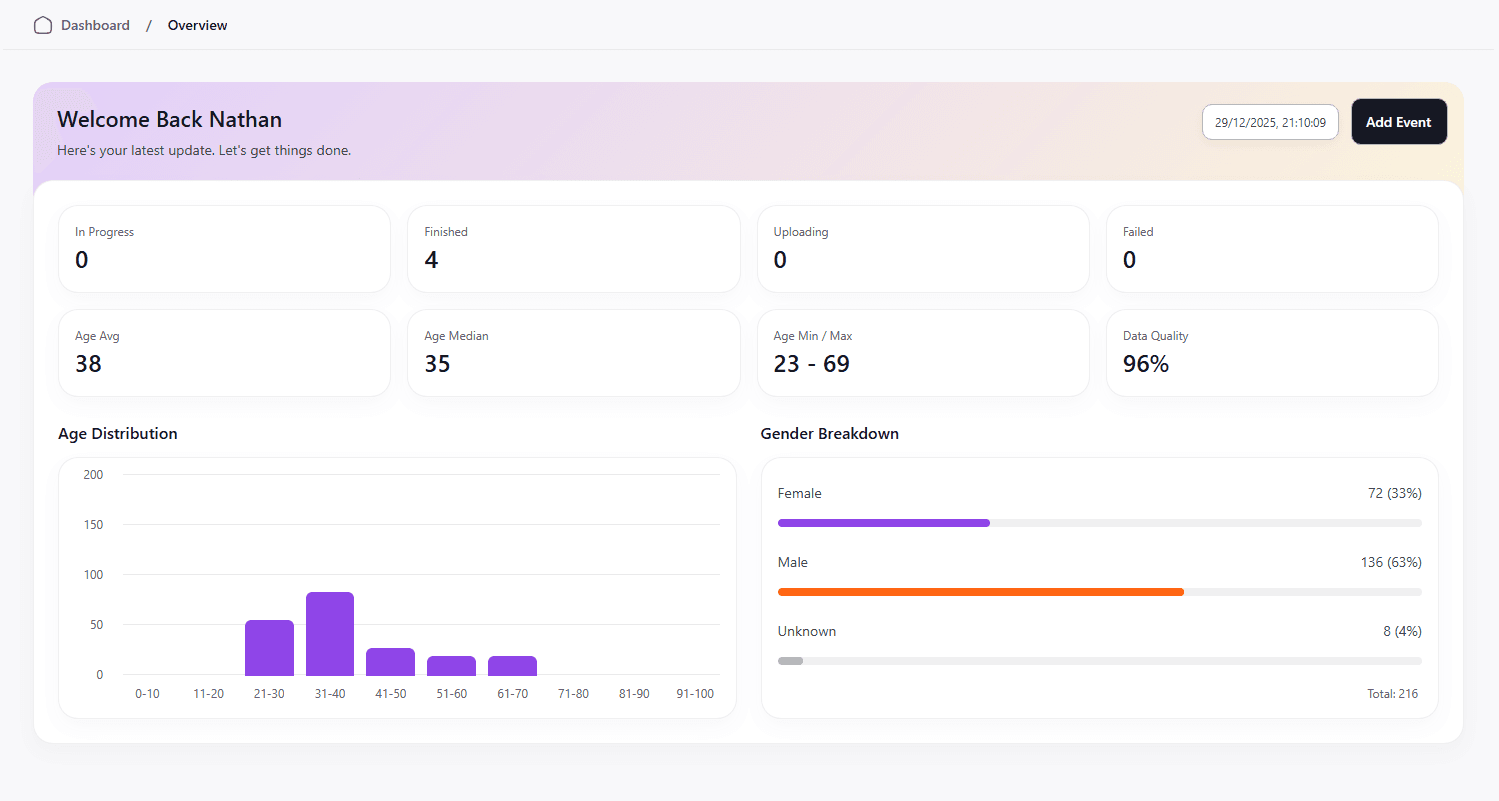Click the Data Quality card

[x=1271, y=353]
